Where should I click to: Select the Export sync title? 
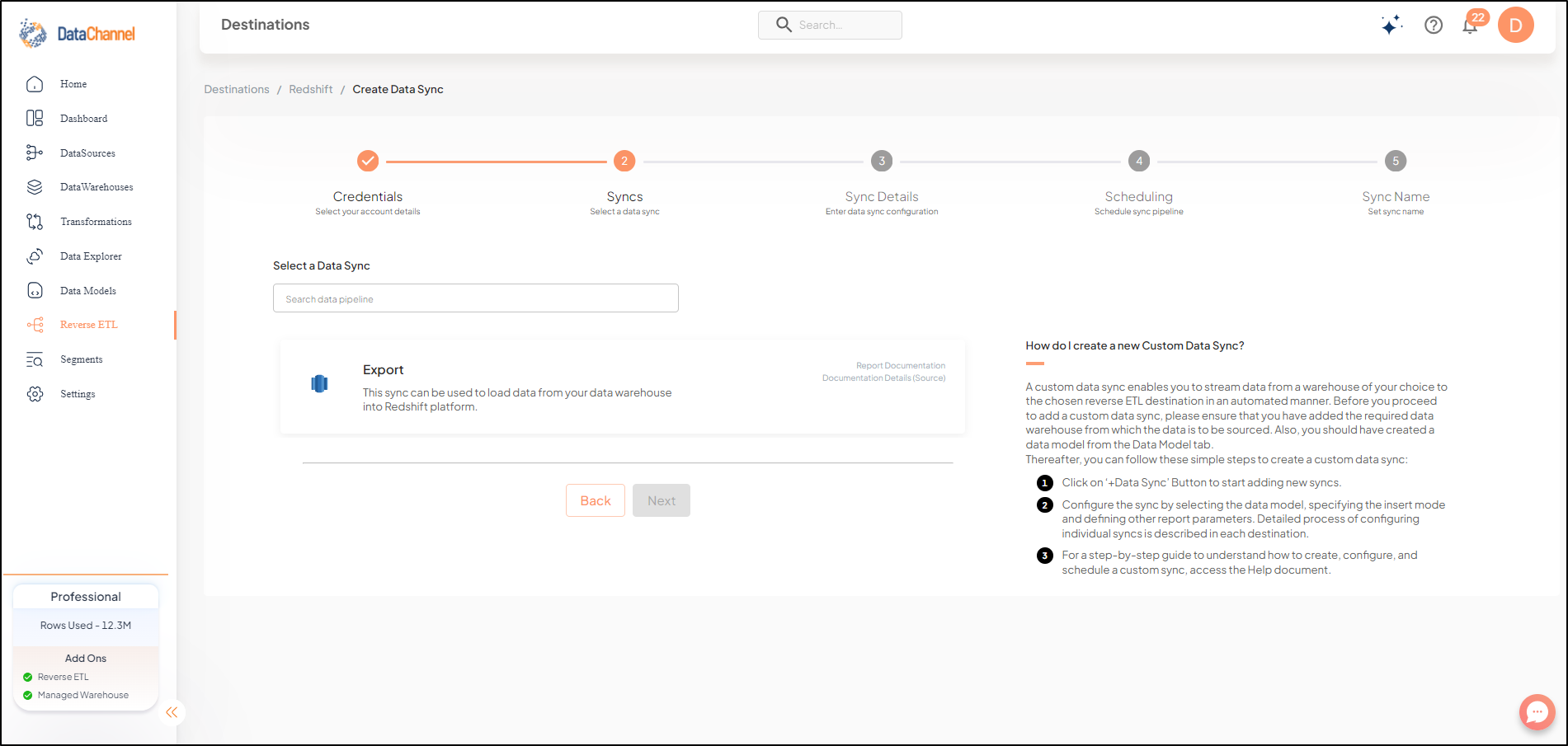384,370
